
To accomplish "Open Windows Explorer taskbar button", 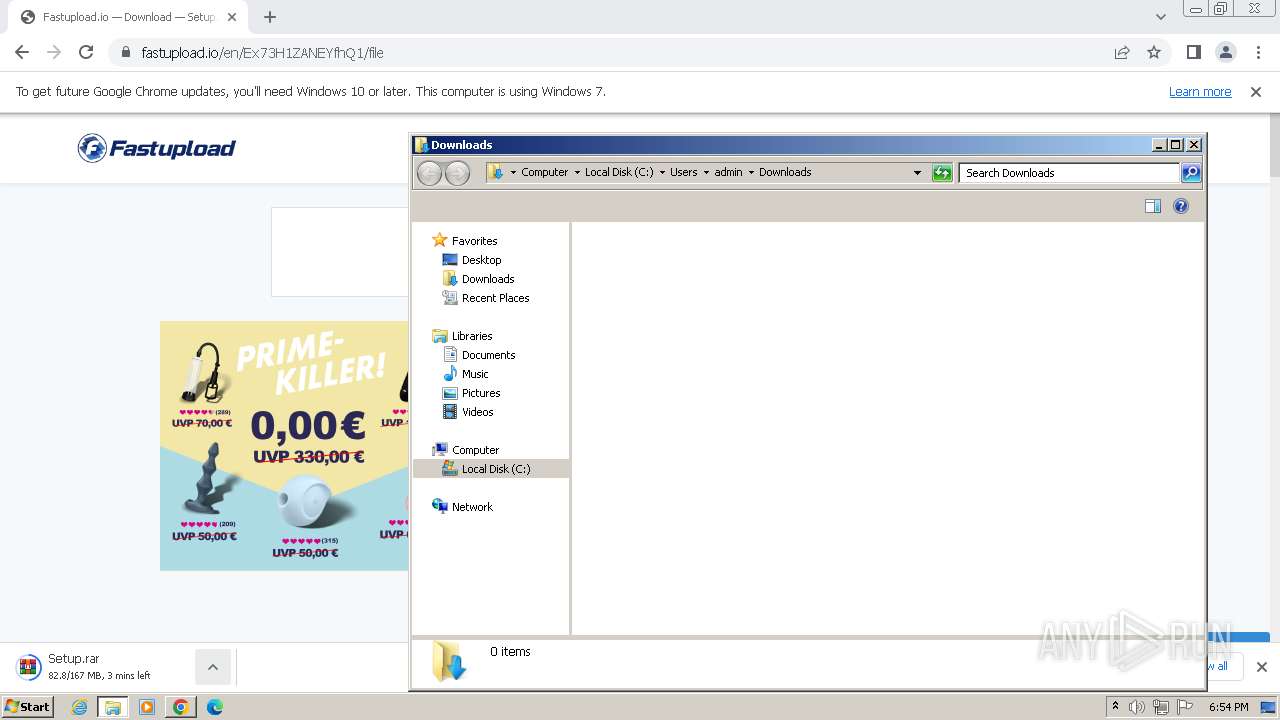I will [x=113, y=707].
